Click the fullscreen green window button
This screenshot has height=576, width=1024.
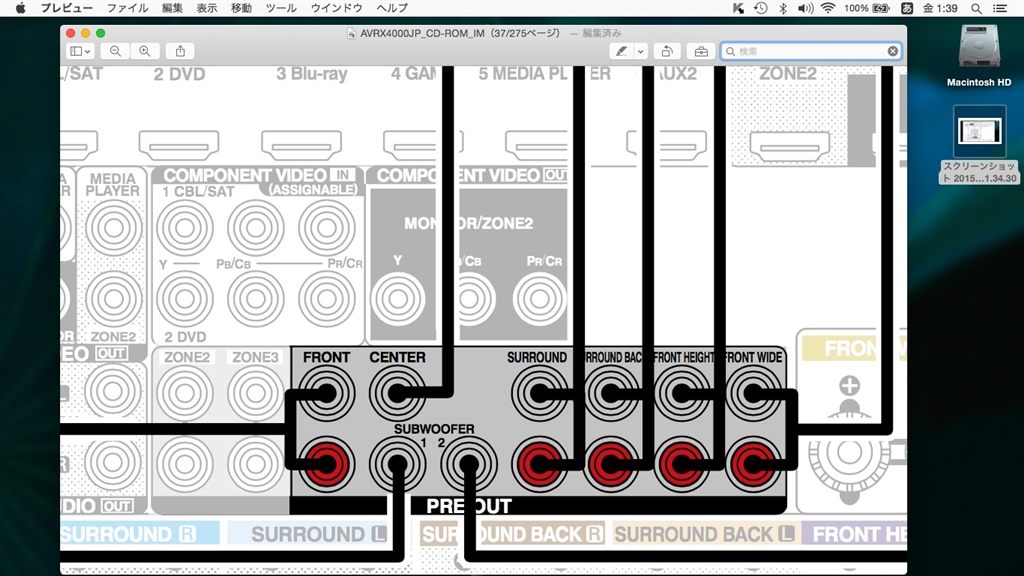[x=101, y=33]
